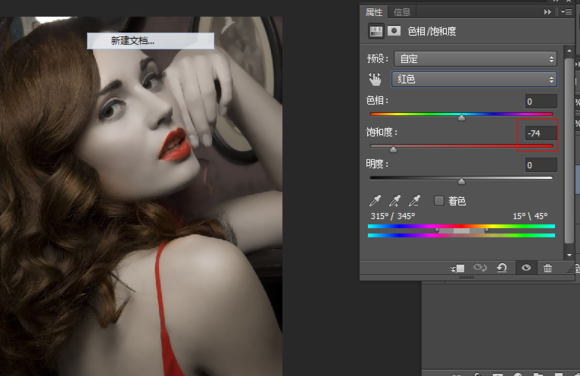
Task: Select the on-image adjustment hand tool
Action: [x=375, y=79]
